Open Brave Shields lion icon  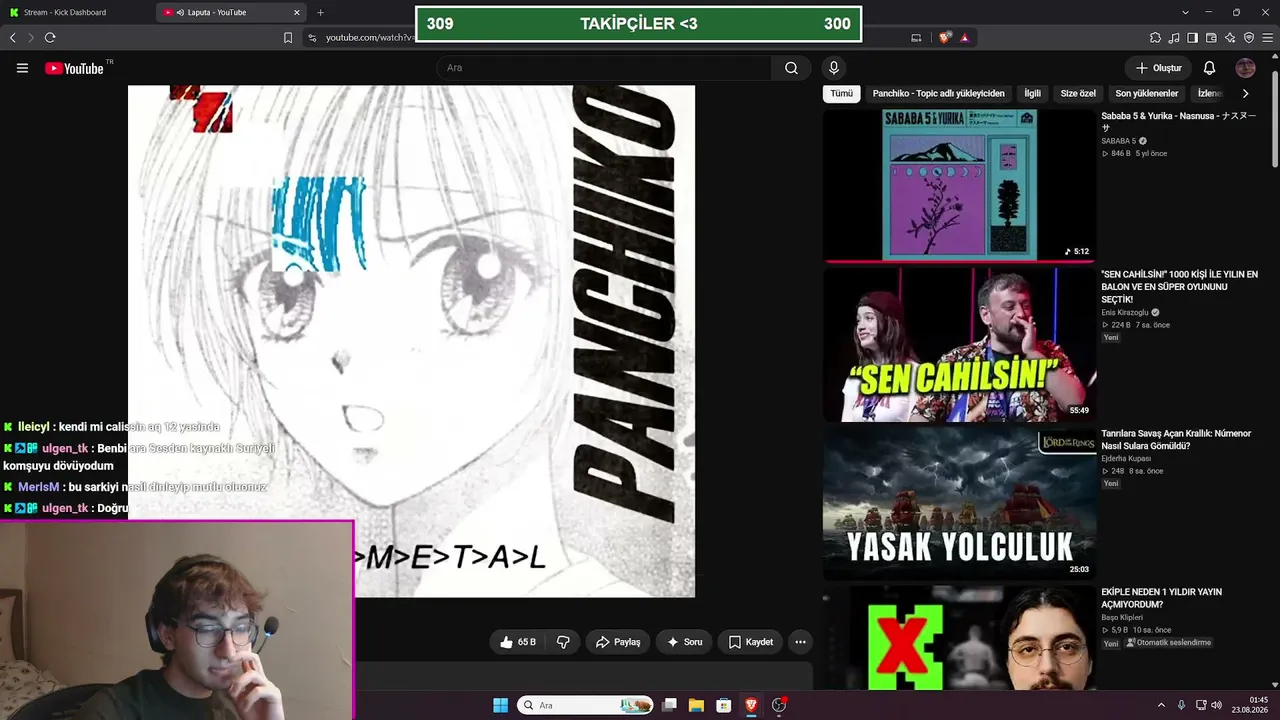pyautogui.click(x=945, y=38)
